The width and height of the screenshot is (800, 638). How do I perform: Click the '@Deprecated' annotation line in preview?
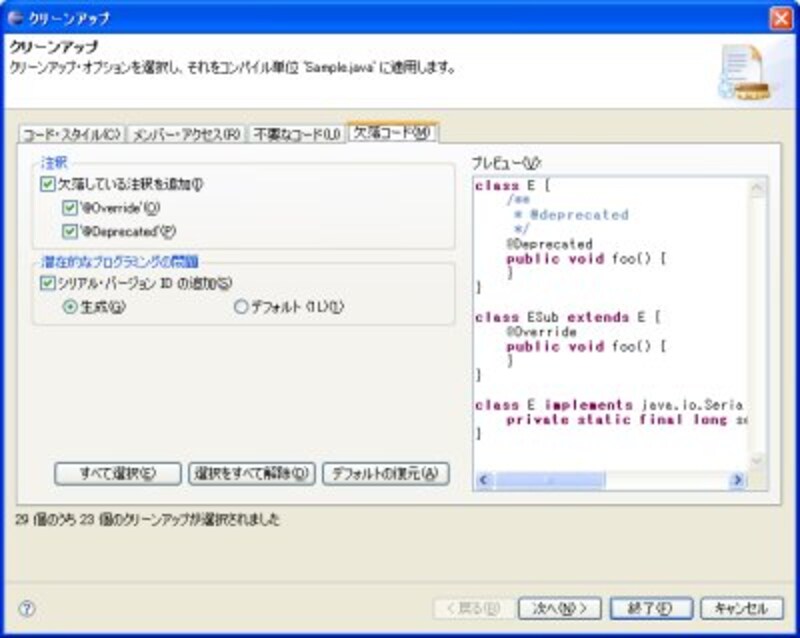click(x=549, y=244)
